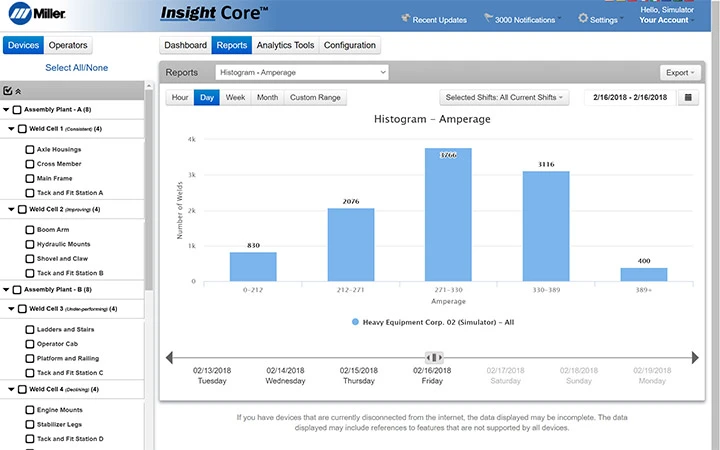The width and height of the screenshot is (720, 450).
Task: Enable the Operator Cab checkbox
Action: (30, 344)
